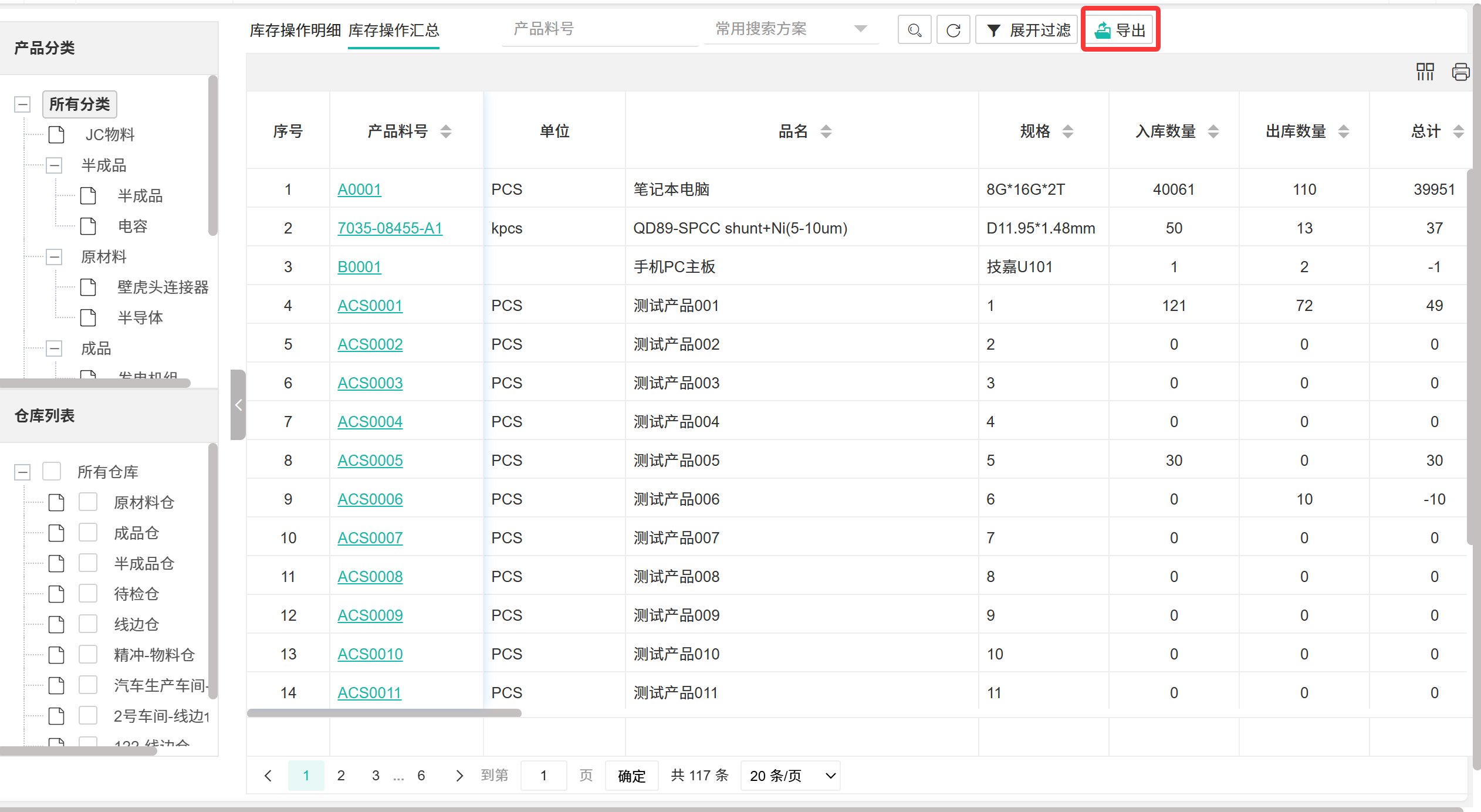Select the 库存操作汇总 tab
This screenshot has height=812, width=1481.
point(393,30)
